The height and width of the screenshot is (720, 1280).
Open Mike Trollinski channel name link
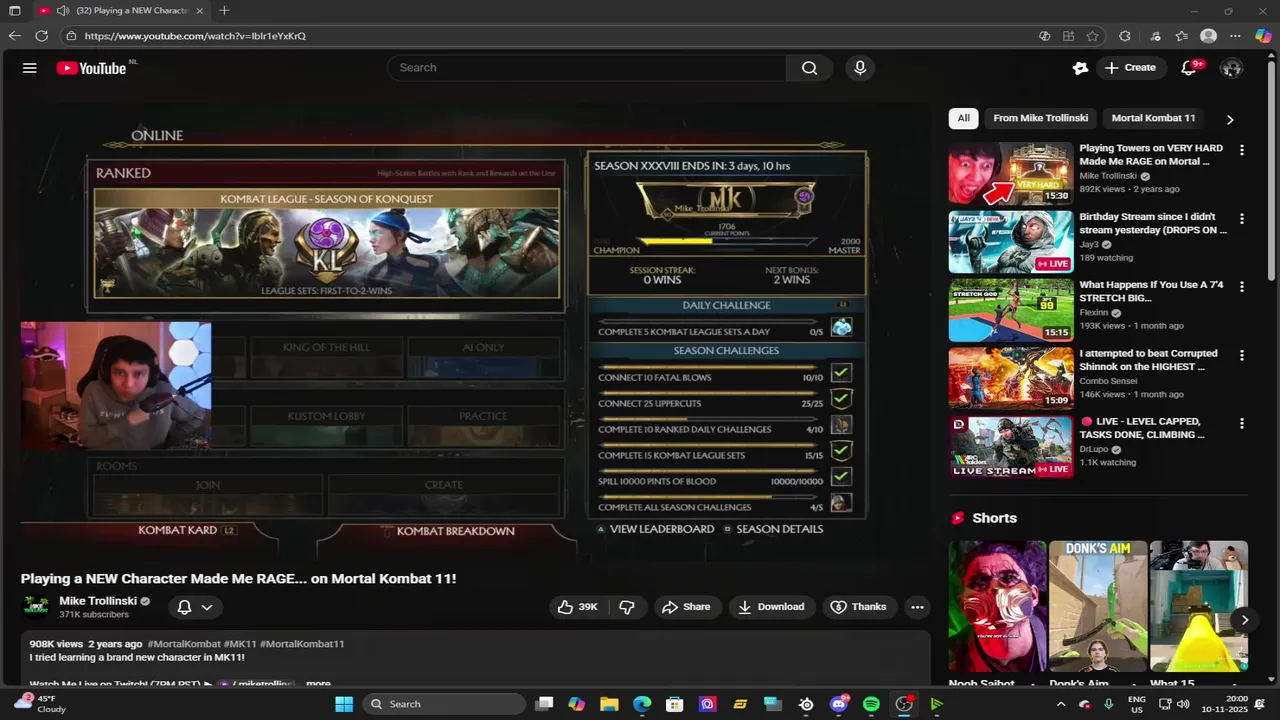pos(98,601)
